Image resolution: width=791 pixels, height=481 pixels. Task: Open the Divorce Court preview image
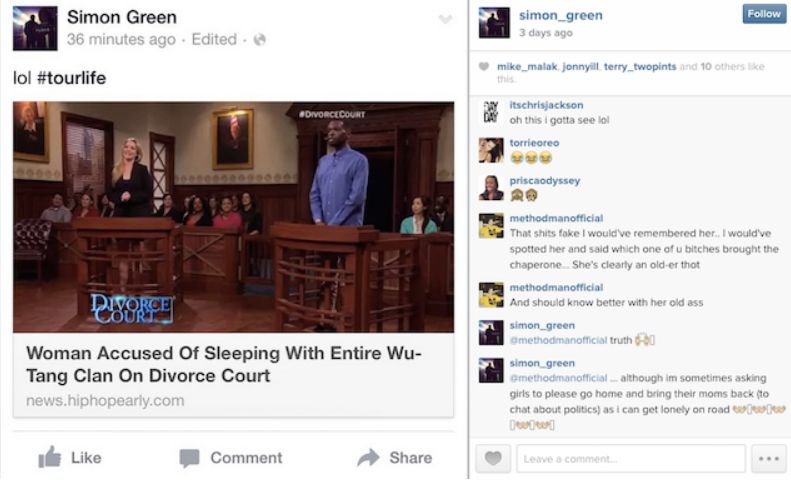[x=233, y=217]
